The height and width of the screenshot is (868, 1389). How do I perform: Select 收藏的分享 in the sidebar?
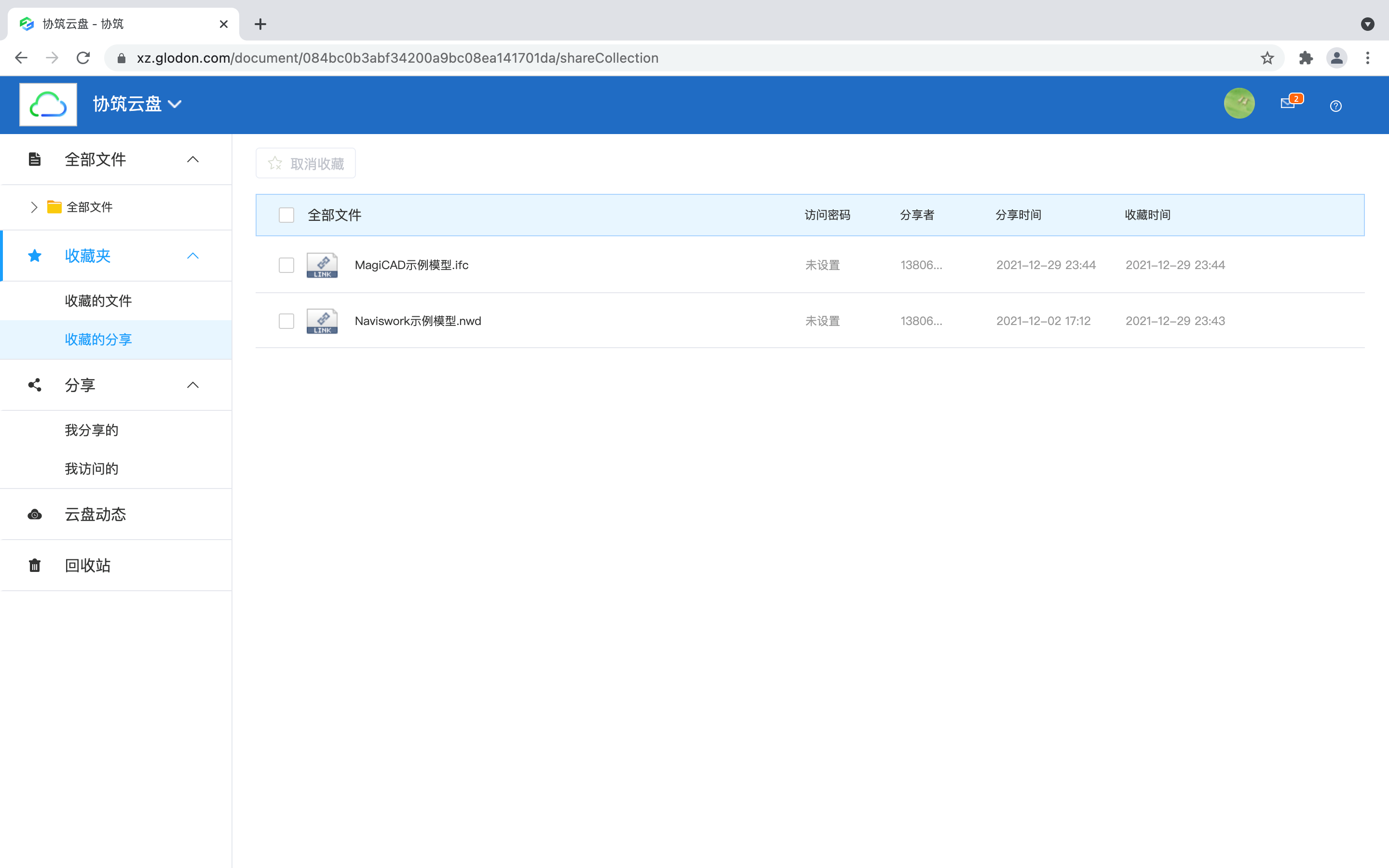click(98, 339)
